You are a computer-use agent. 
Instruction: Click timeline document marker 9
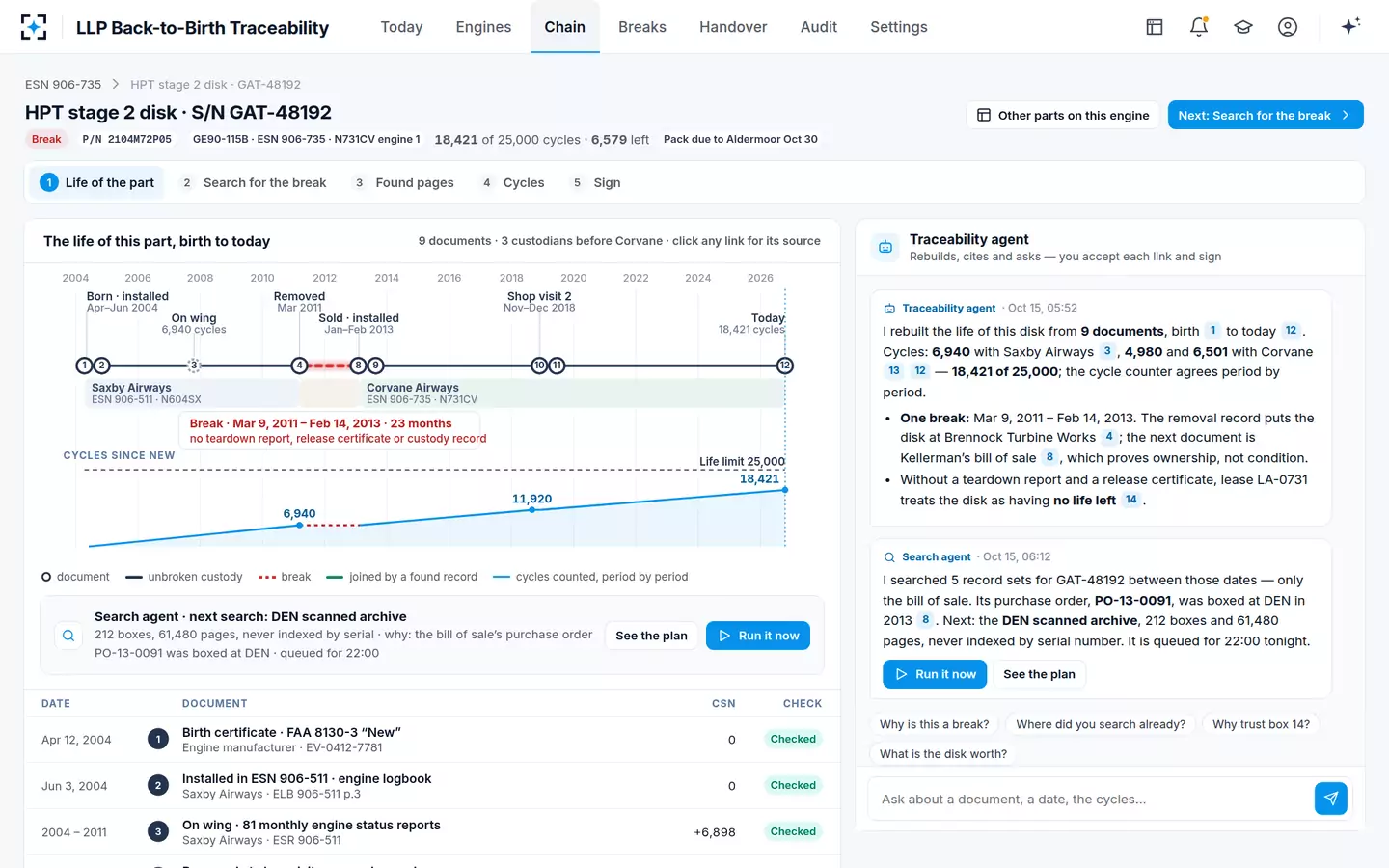375,366
